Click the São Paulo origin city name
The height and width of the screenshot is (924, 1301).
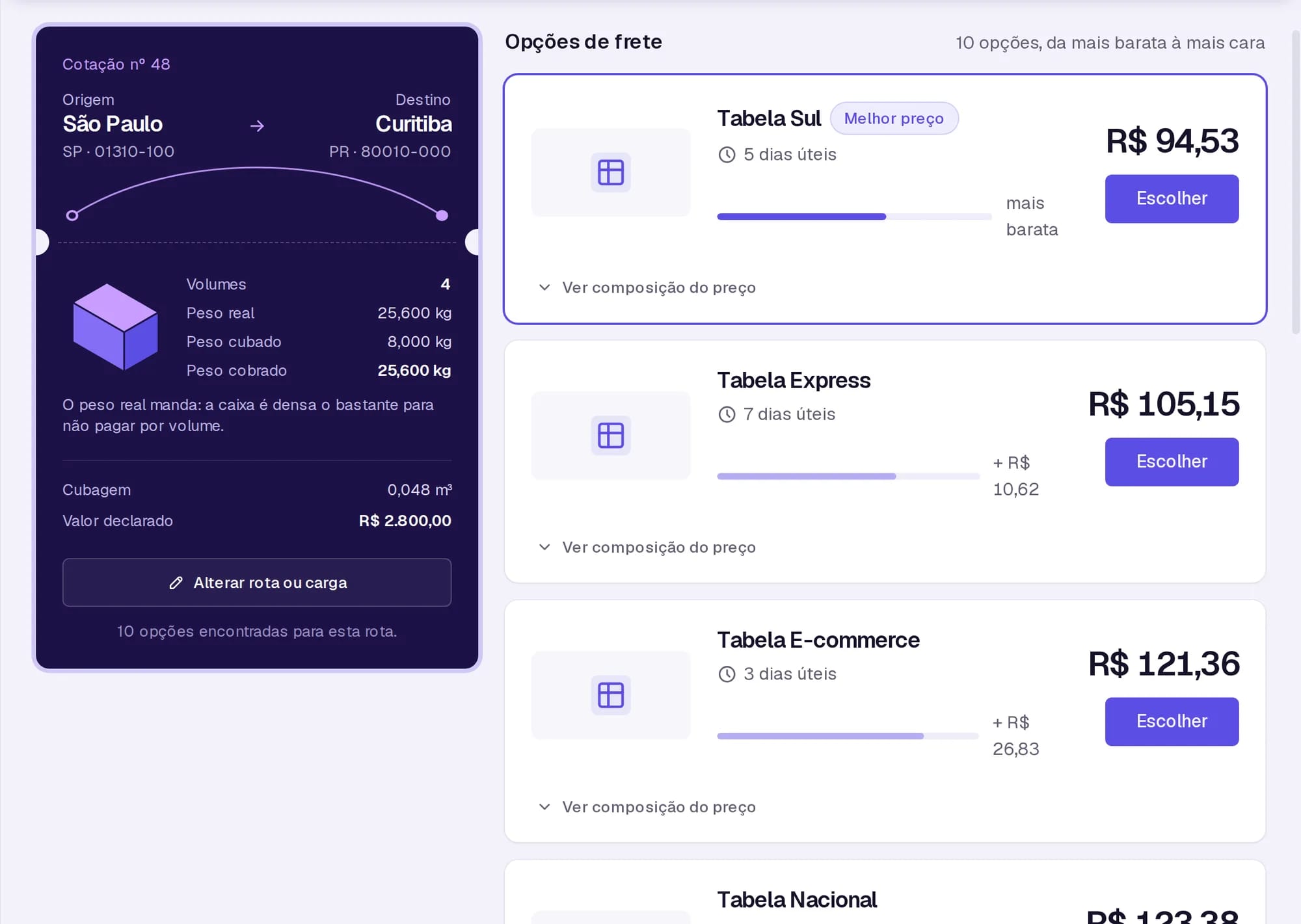click(x=113, y=124)
